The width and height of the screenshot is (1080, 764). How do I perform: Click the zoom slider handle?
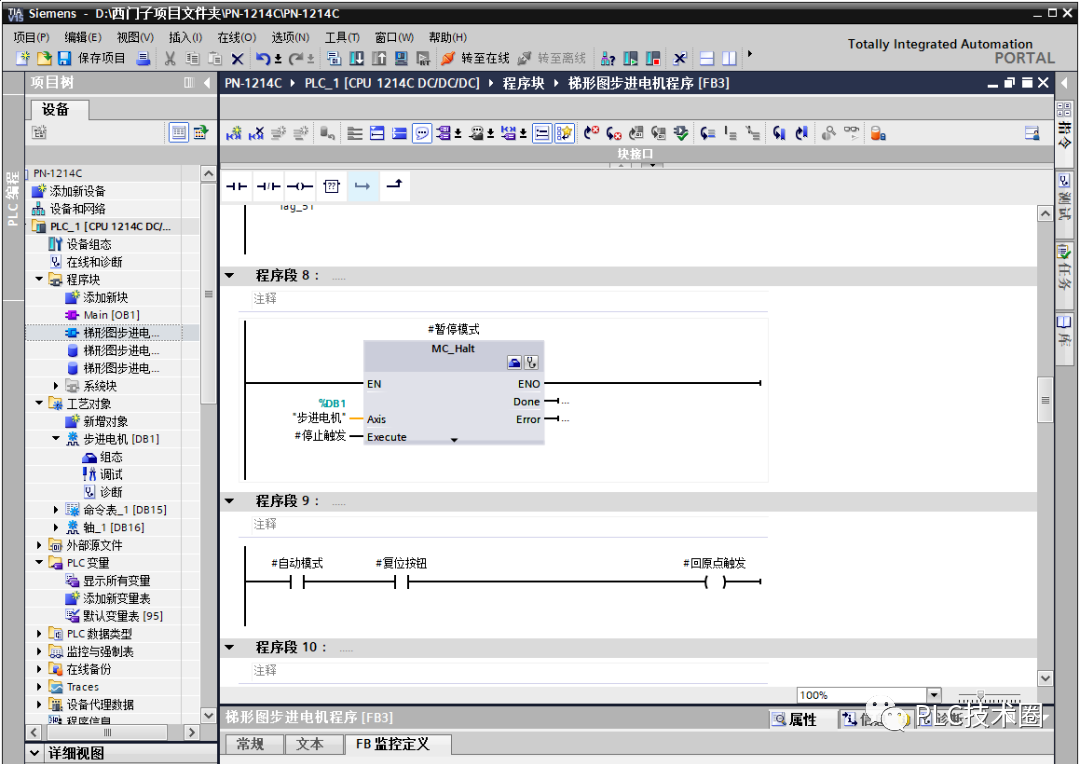point(980,695)
